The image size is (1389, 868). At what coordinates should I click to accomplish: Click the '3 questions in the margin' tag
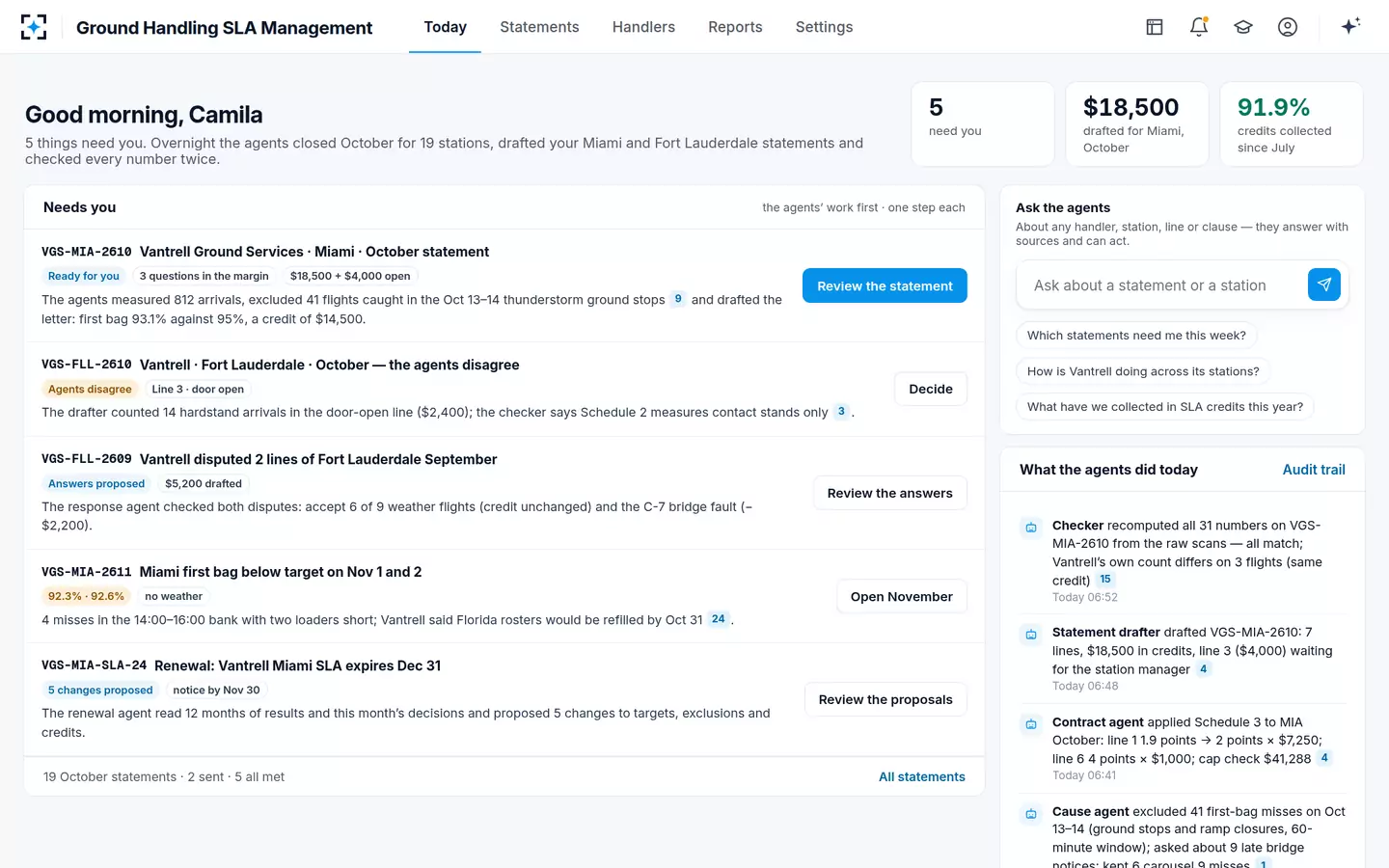point(204,276)
